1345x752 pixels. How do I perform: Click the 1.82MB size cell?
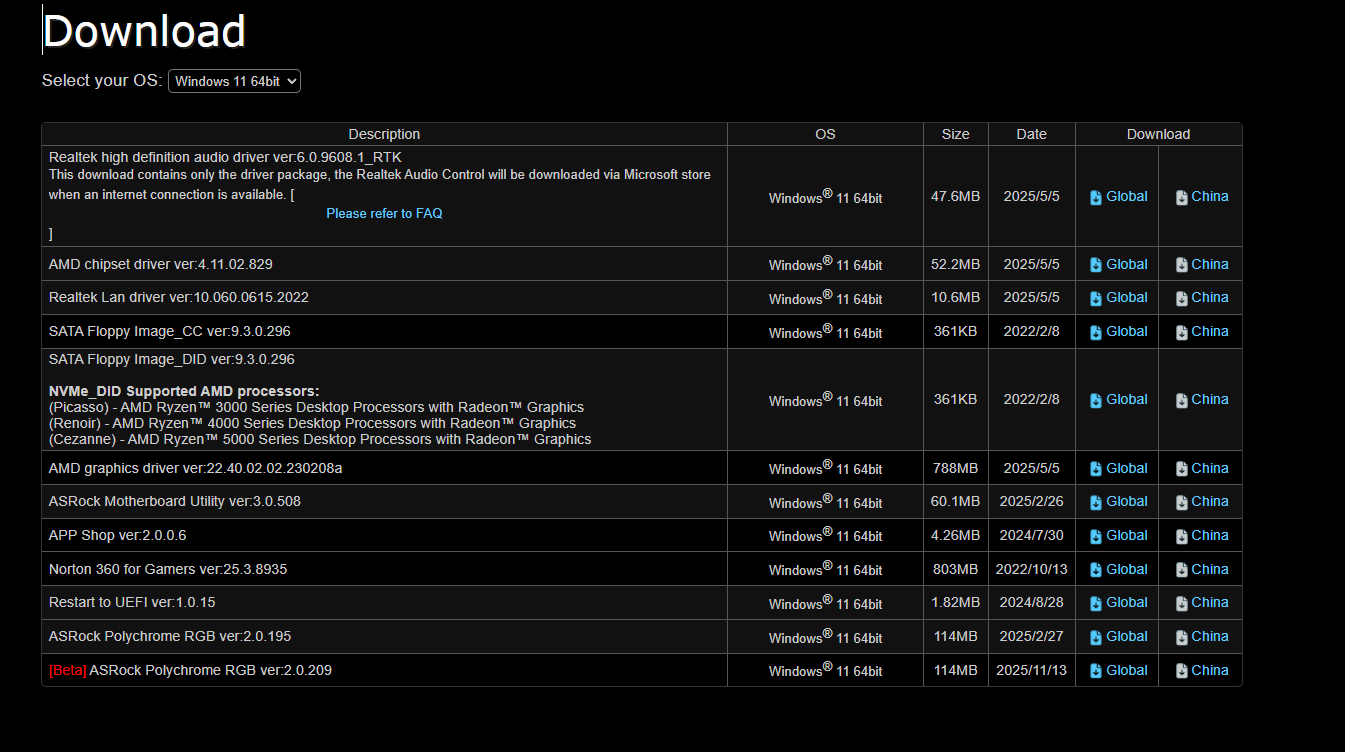[956, 603]
